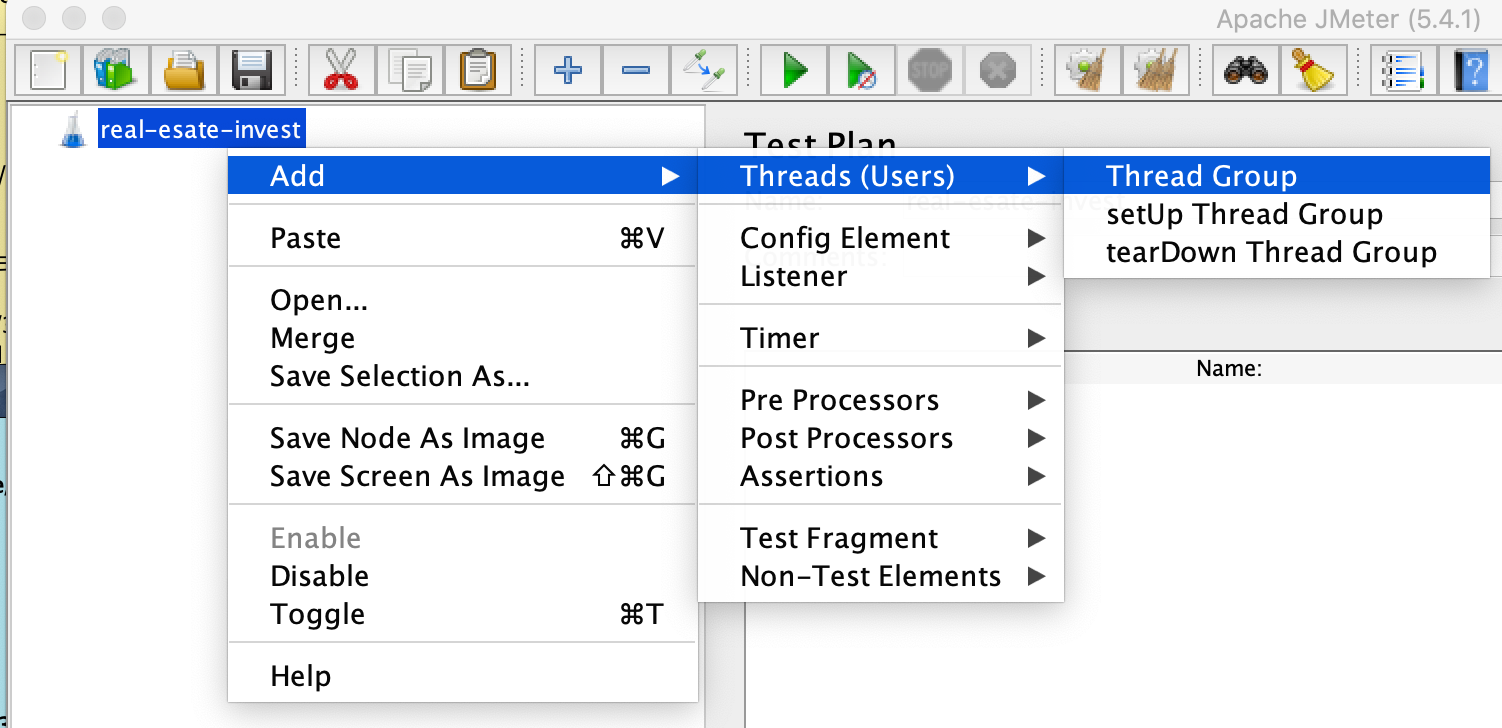Expand the Assertions submenu
The height and width of the screenshot is (728, 1502).
(881, 476)
